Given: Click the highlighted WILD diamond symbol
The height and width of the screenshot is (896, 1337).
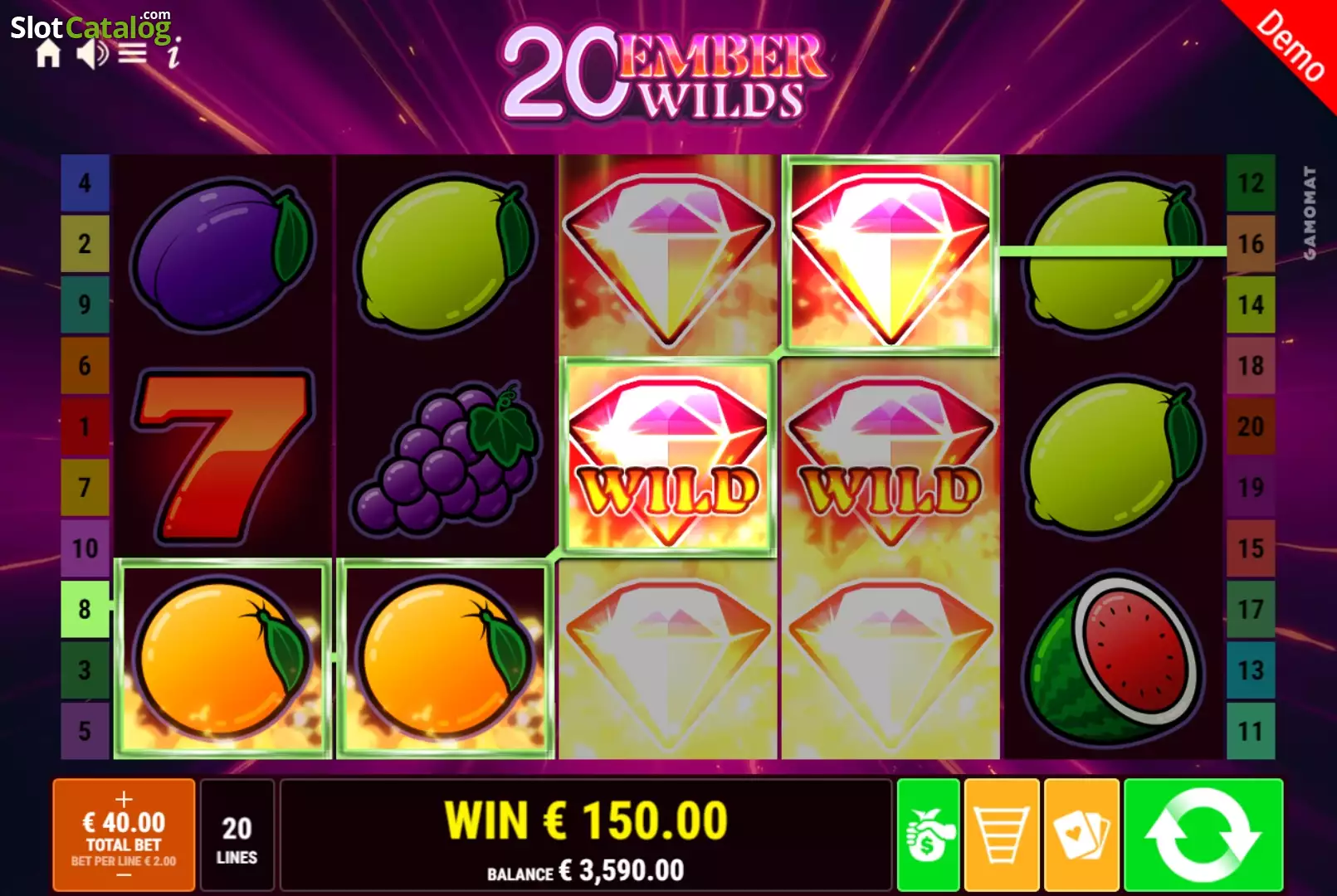Looking at the screenshot, I should tap(668, 456).
